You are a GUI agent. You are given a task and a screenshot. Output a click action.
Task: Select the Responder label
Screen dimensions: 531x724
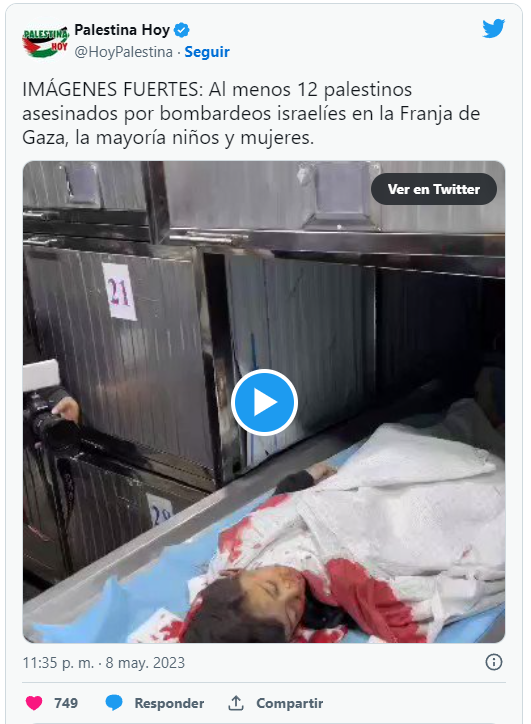pyautogui.click(x=169, y=703)
